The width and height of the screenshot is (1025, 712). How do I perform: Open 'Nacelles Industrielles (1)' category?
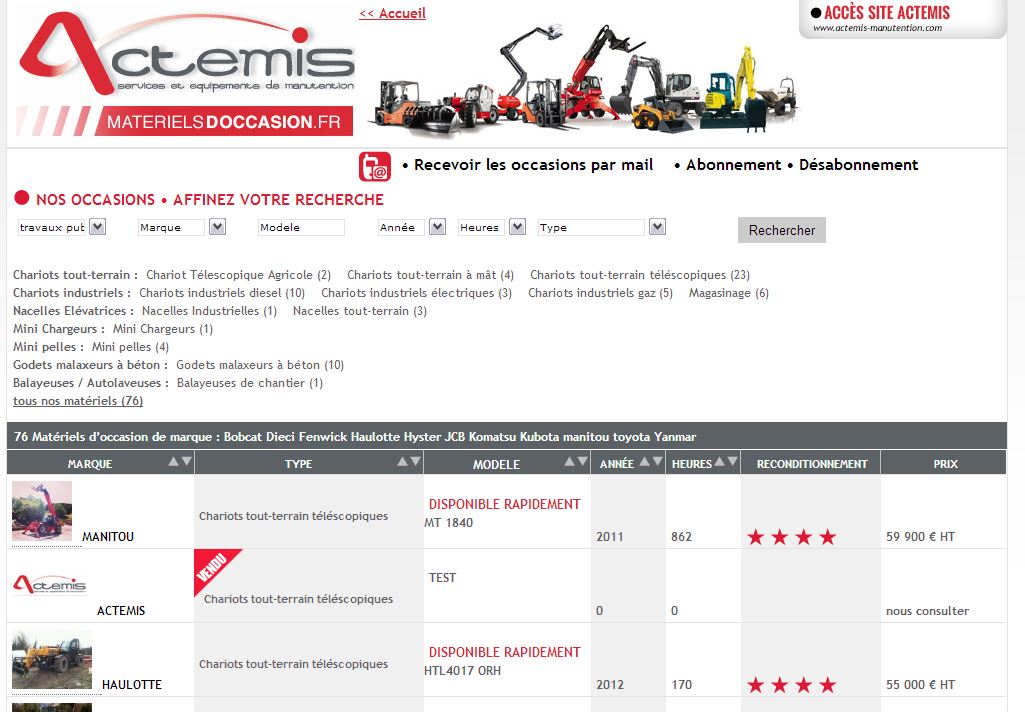coord(209,311)
